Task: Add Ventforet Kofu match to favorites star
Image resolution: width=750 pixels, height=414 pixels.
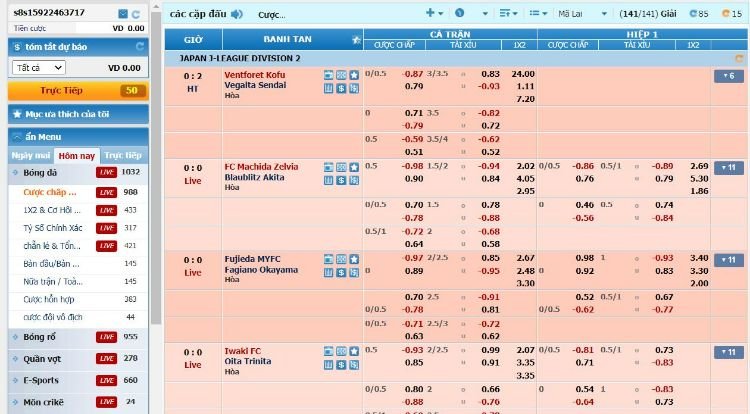Action: click(x=354, y=75)
